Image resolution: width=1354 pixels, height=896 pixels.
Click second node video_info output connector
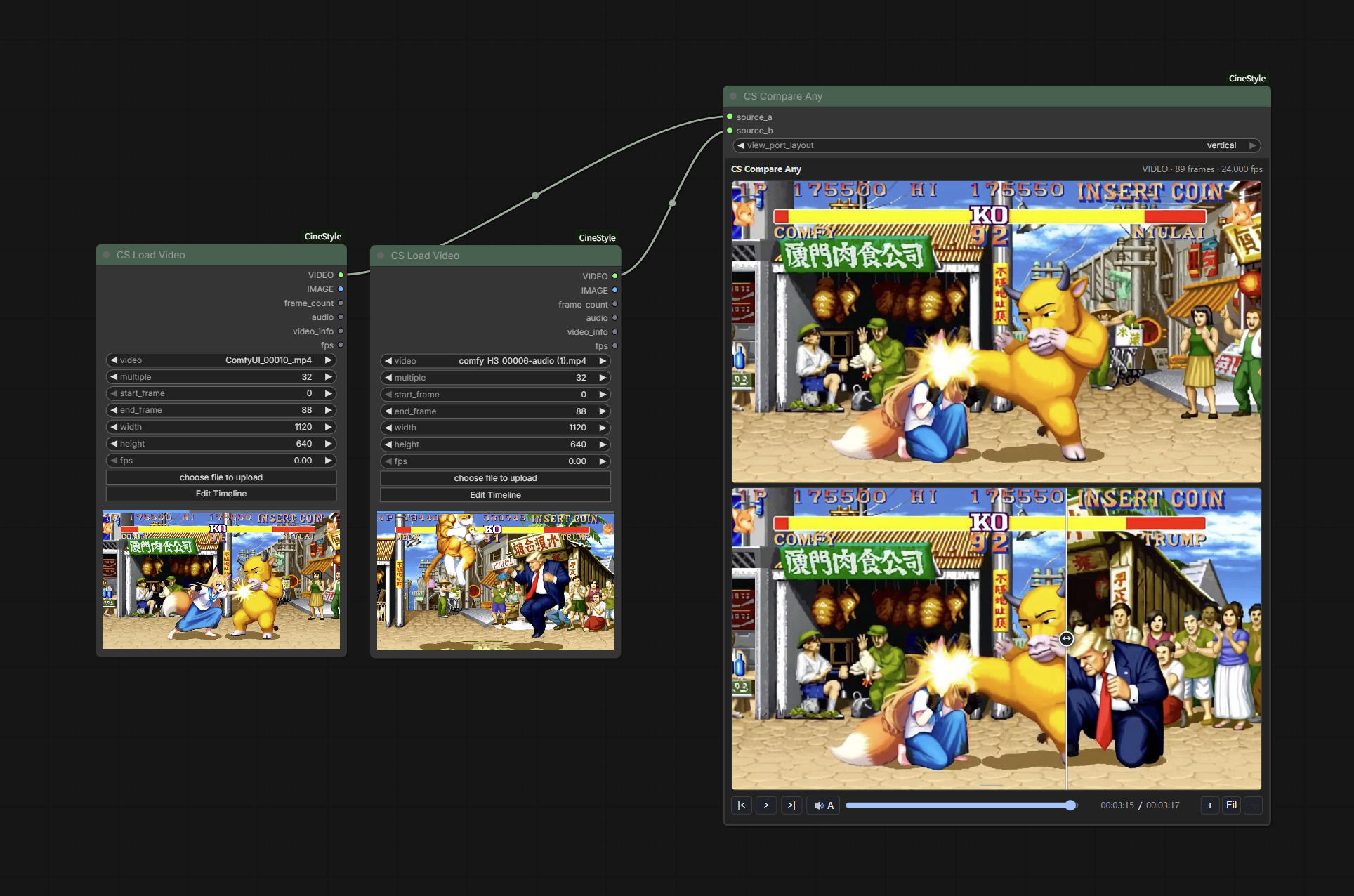coord(615,332)
